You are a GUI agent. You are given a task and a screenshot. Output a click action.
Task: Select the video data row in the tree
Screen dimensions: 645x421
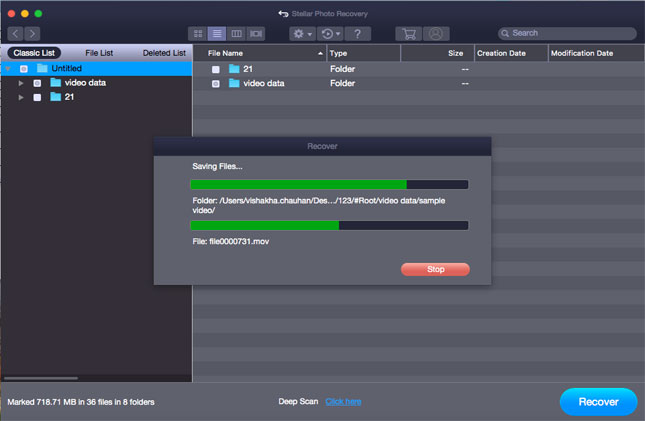(x=97, y=83)
